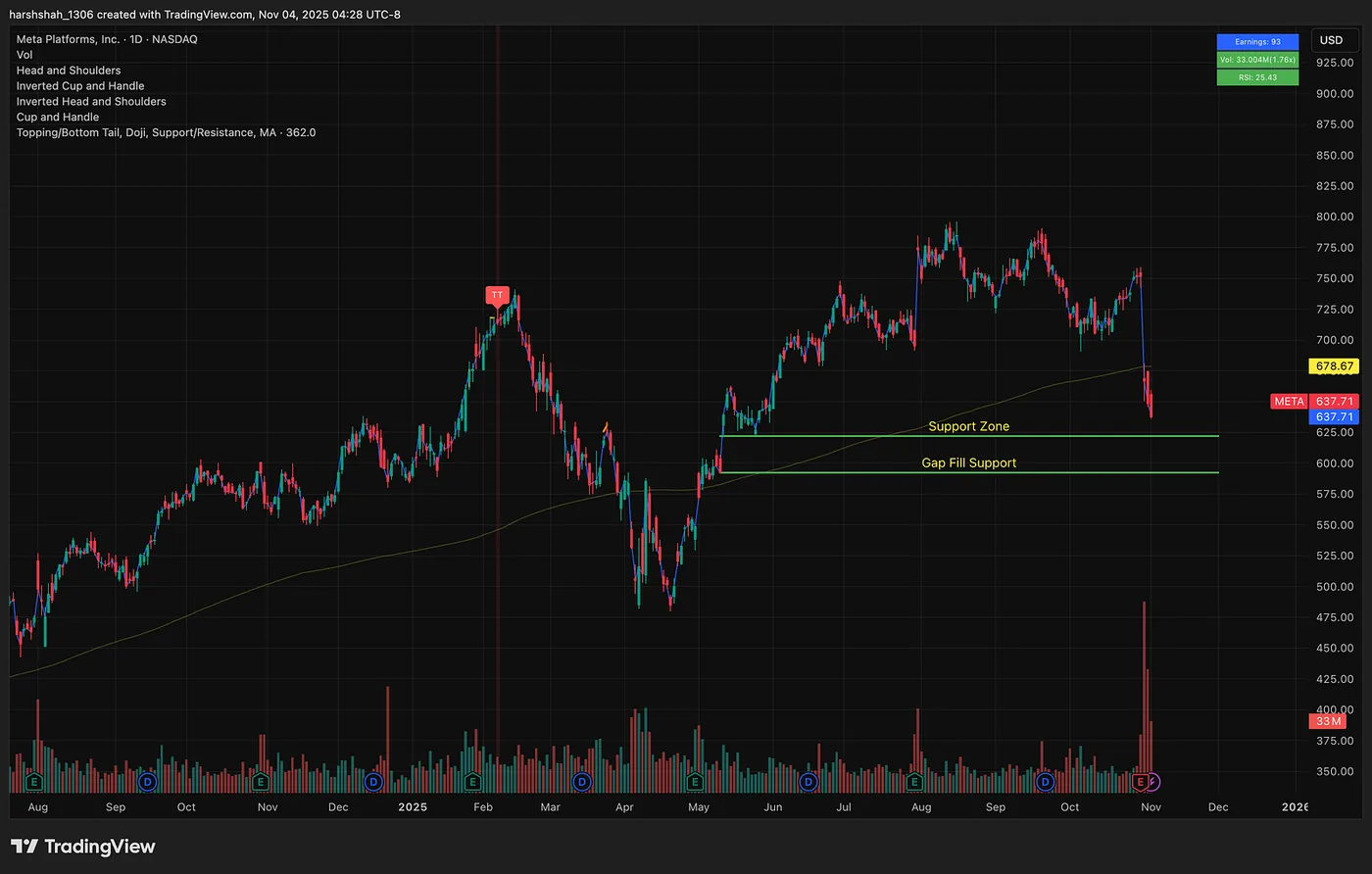Click the blue 637.71 price label
The image size is (1372, 874).
tap(1334, 417)
